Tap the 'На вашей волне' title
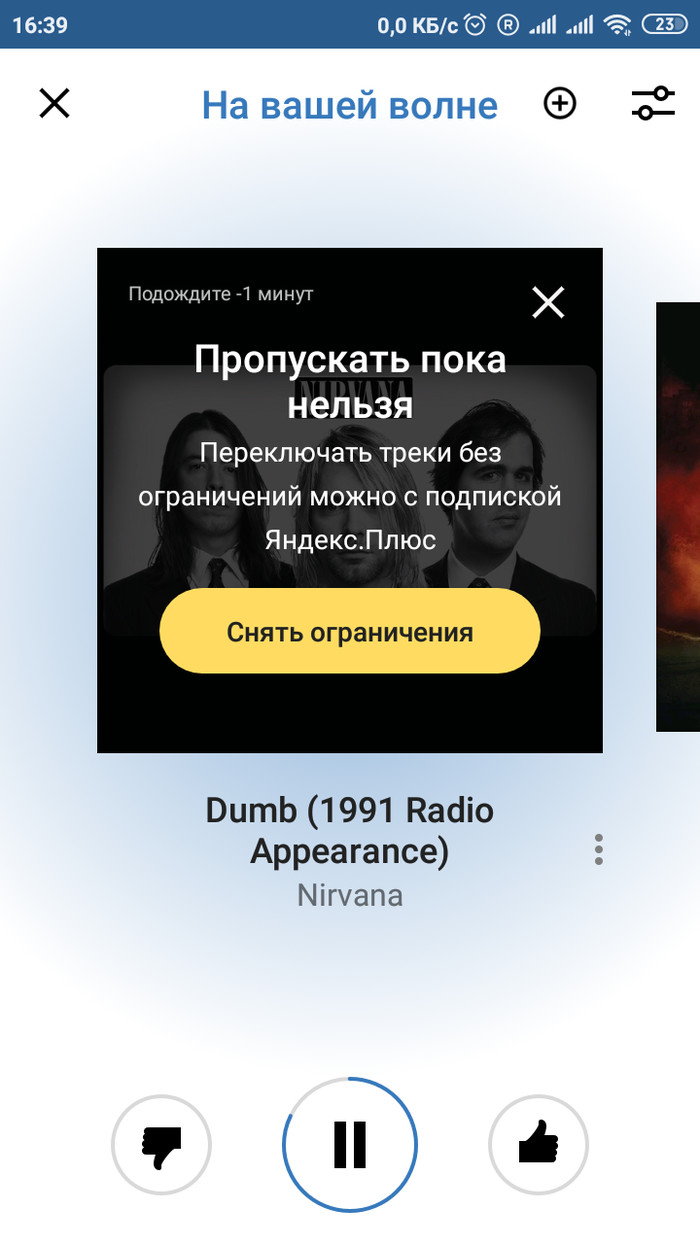 350,105
